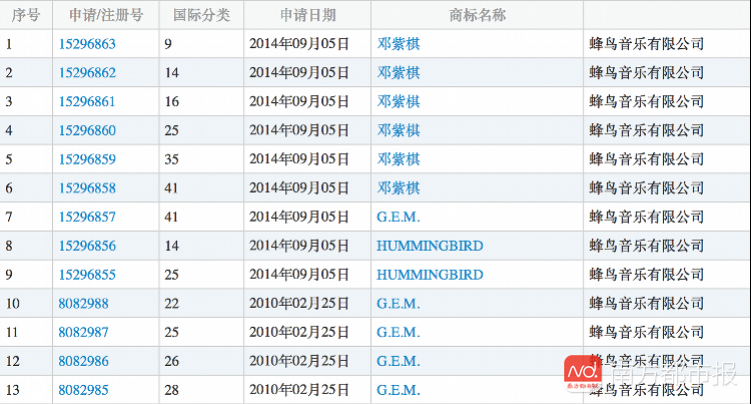Click G.E.M. trademark in row 7
The height and width of the screenshot is (404, 751).
point(398,217)
